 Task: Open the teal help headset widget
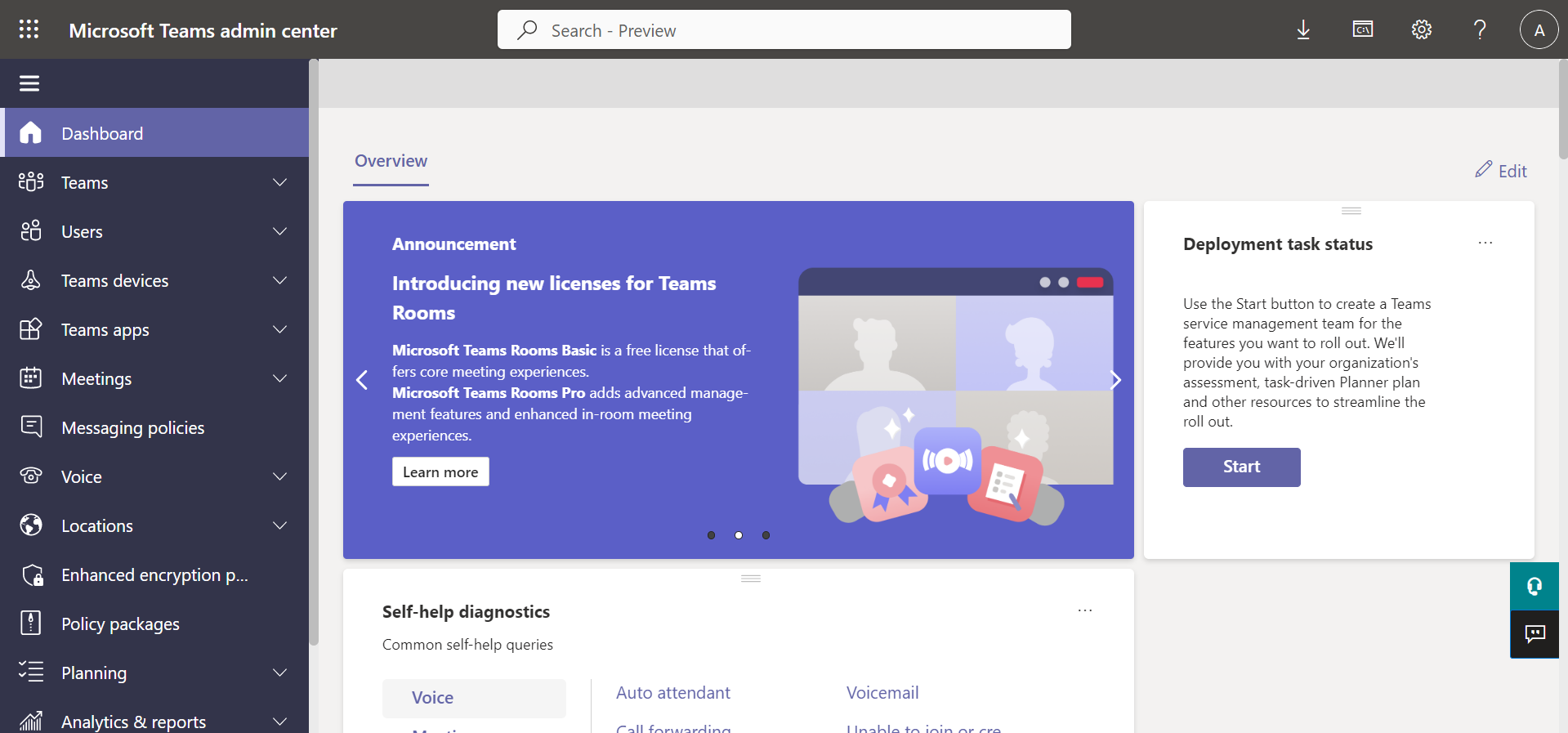click(1534, 586)
